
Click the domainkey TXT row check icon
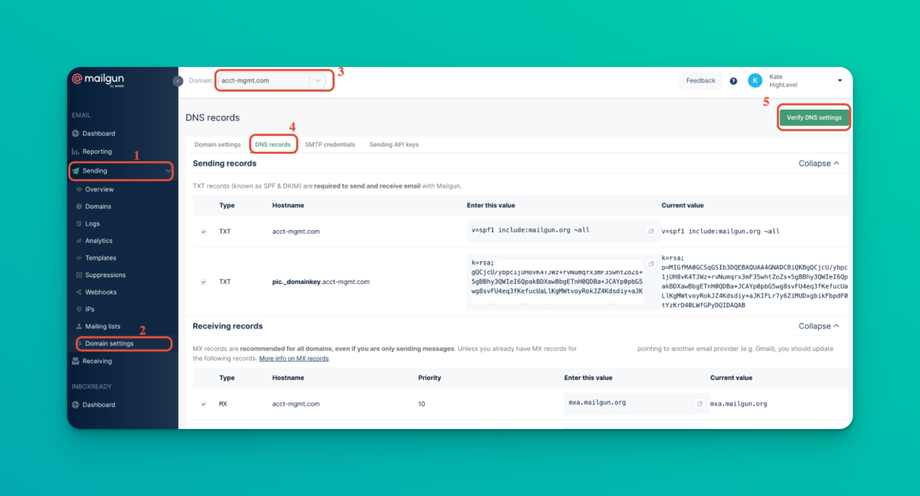(x=204, y=282)
